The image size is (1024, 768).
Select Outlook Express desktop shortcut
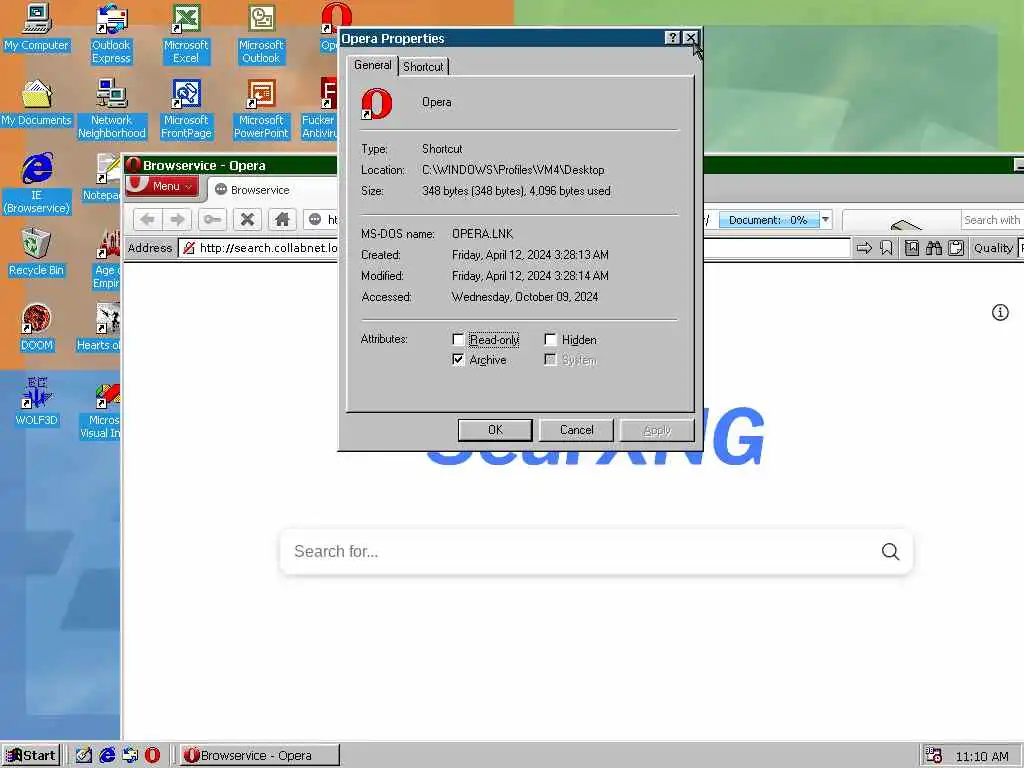(111, 34)
